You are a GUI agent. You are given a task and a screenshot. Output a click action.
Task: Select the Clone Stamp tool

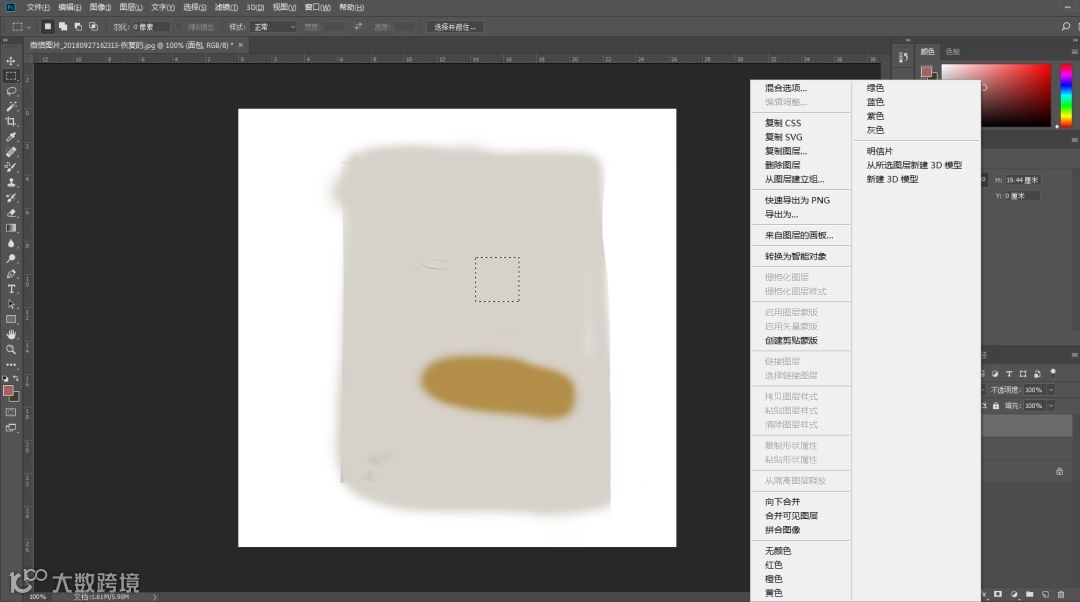[x=11, y=182]
